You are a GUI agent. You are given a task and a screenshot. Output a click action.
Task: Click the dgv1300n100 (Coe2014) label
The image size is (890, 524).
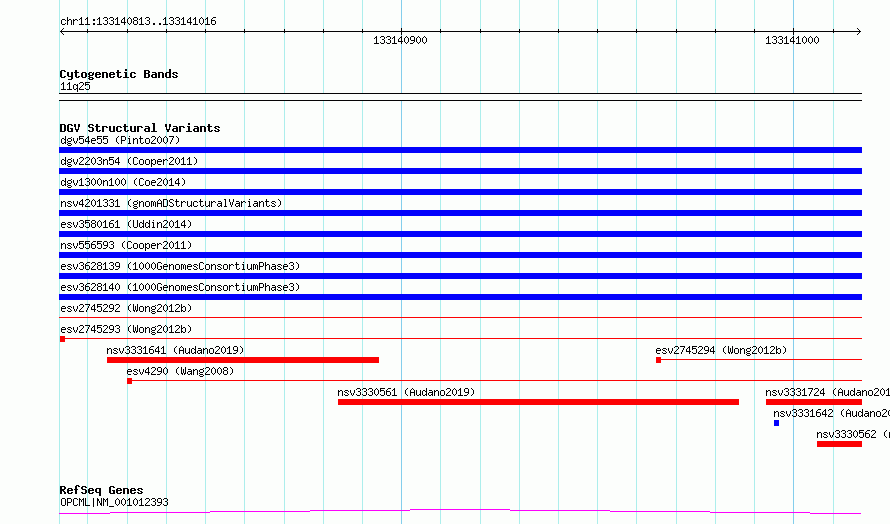[x=123, y=182]
